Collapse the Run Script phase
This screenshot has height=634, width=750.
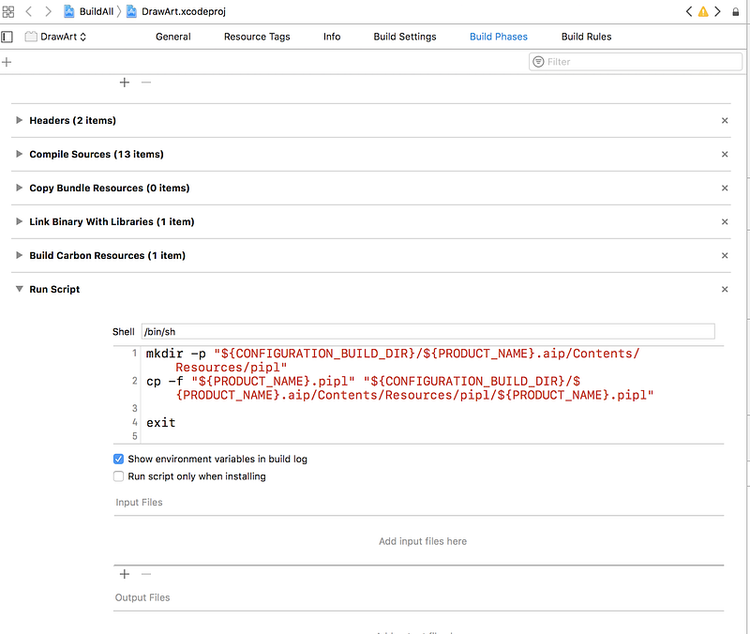pos(19,289)
